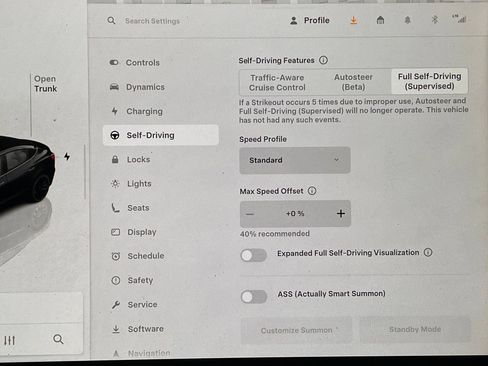
Task: Click the '40% recommended' text
Action: pos(275,234)
